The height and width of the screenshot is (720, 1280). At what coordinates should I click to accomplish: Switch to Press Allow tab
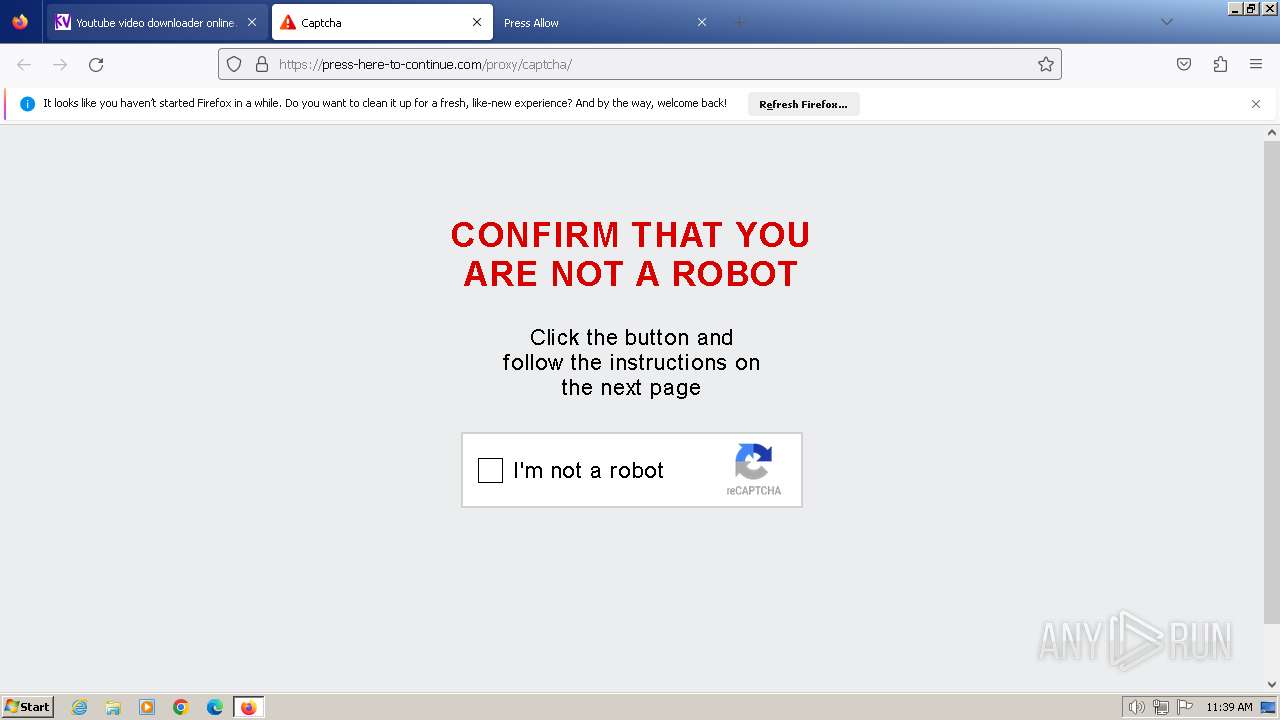pos(607,22)
